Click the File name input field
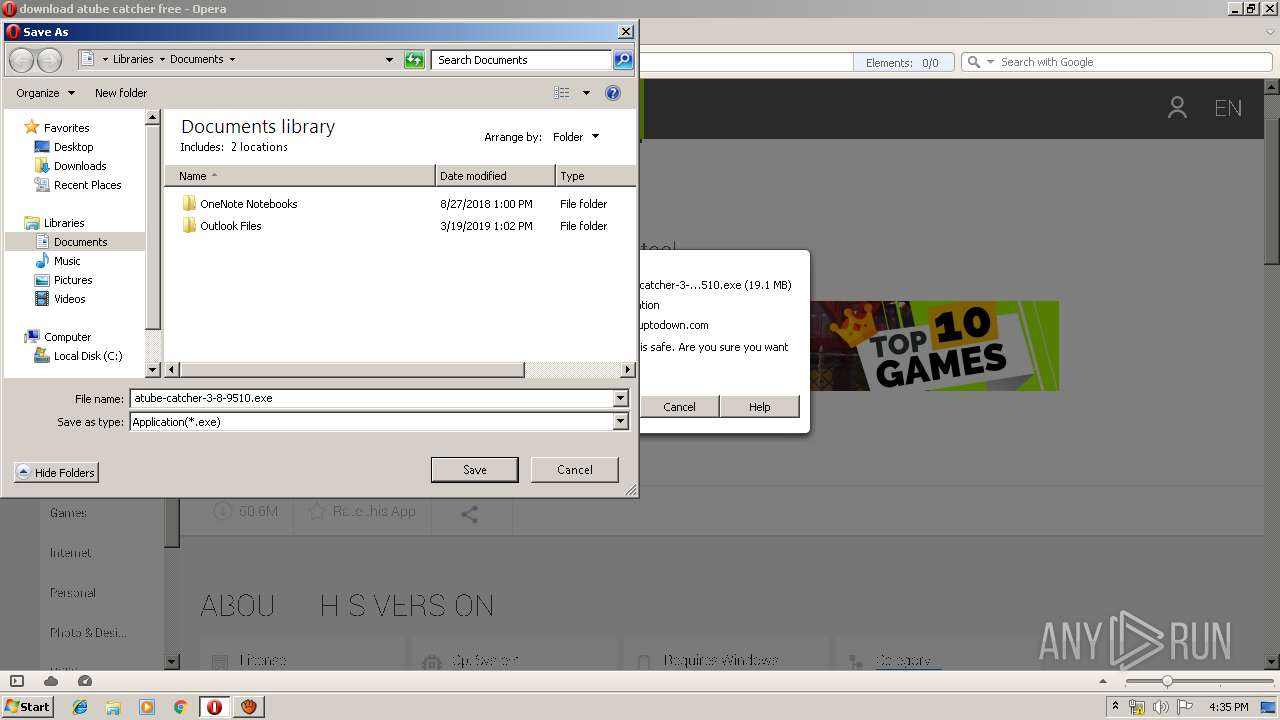Image resolution: width=1280 pixels, height=720 pixels. [x=372, y=398]
